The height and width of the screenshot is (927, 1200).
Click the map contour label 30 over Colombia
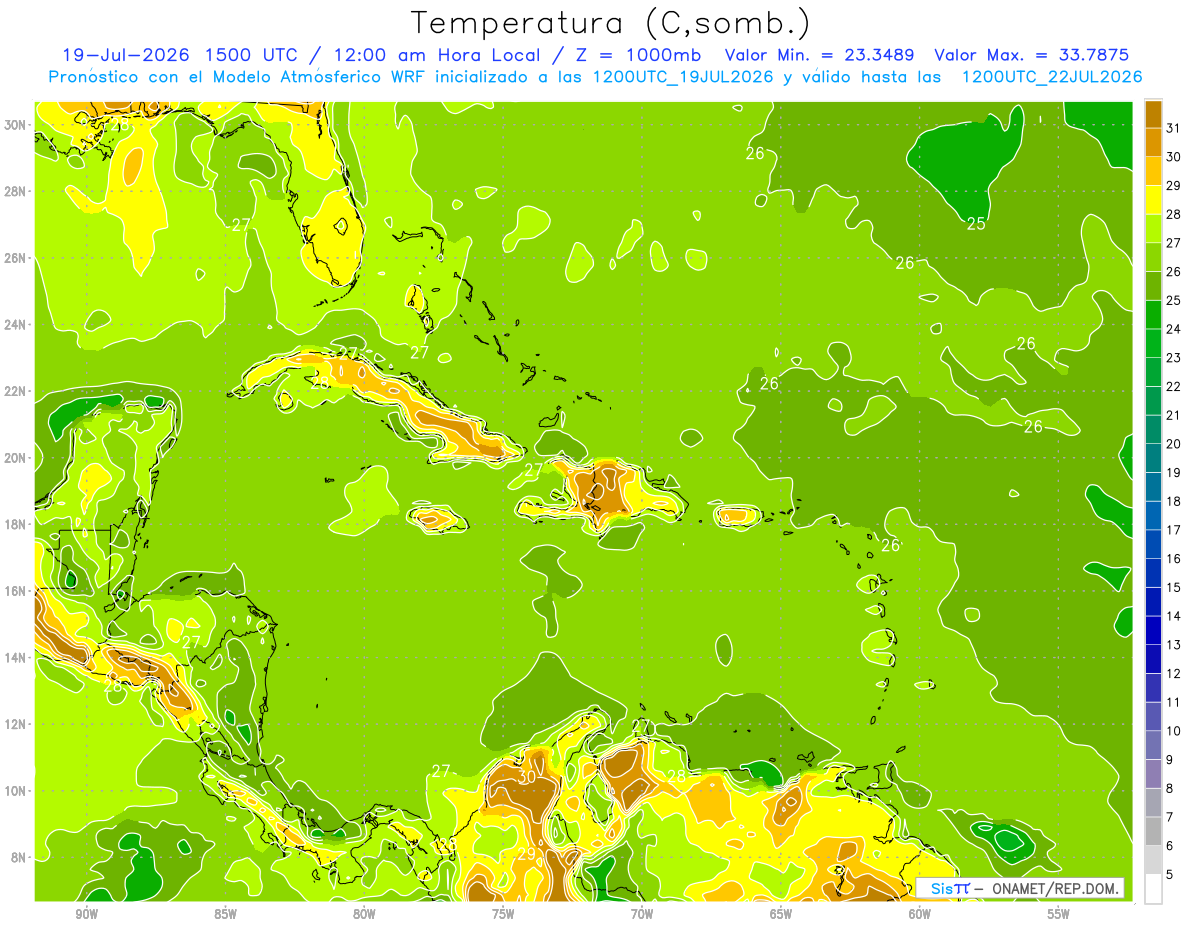coord(527,777)
